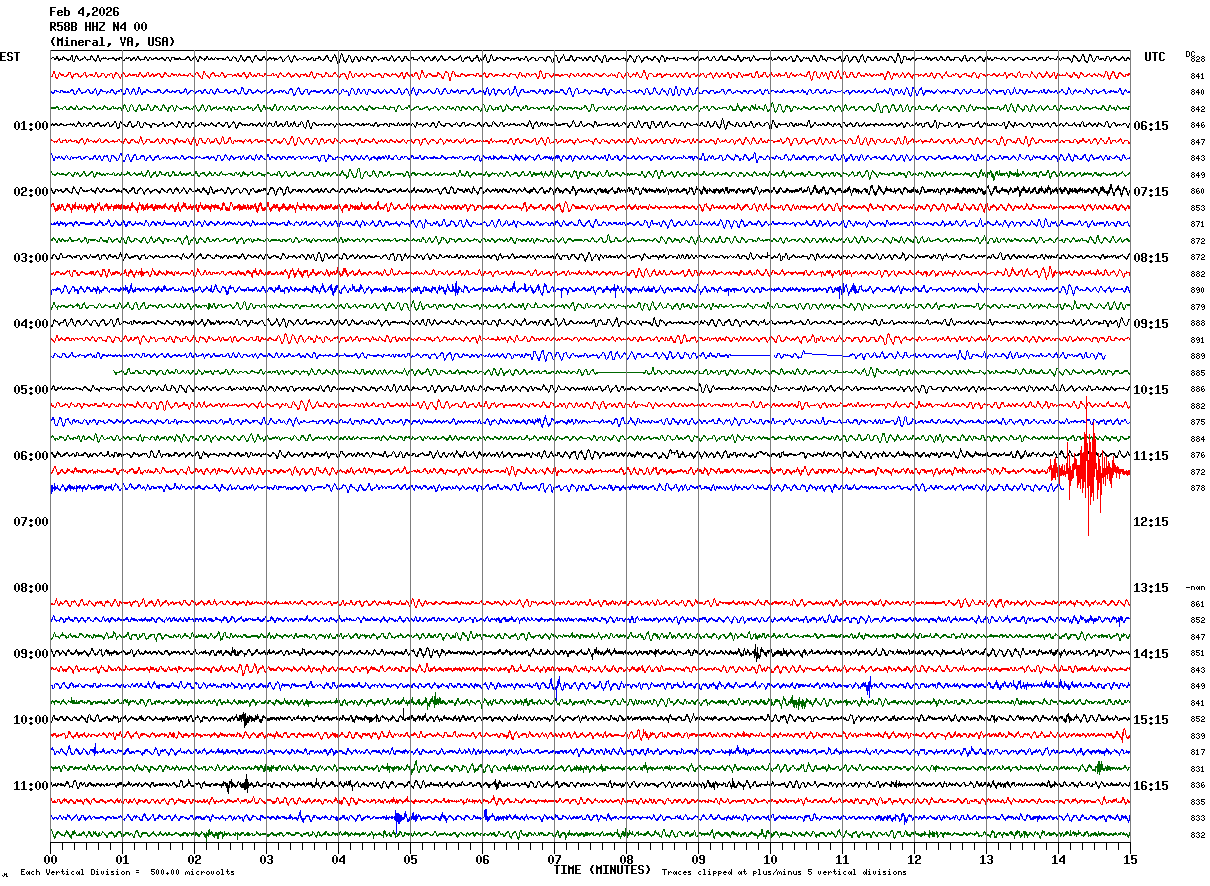The width and height of the screenshot is (1210, 886).
Task: Click the 11:15 UTC time label
Action: (x=1151, y=456)
